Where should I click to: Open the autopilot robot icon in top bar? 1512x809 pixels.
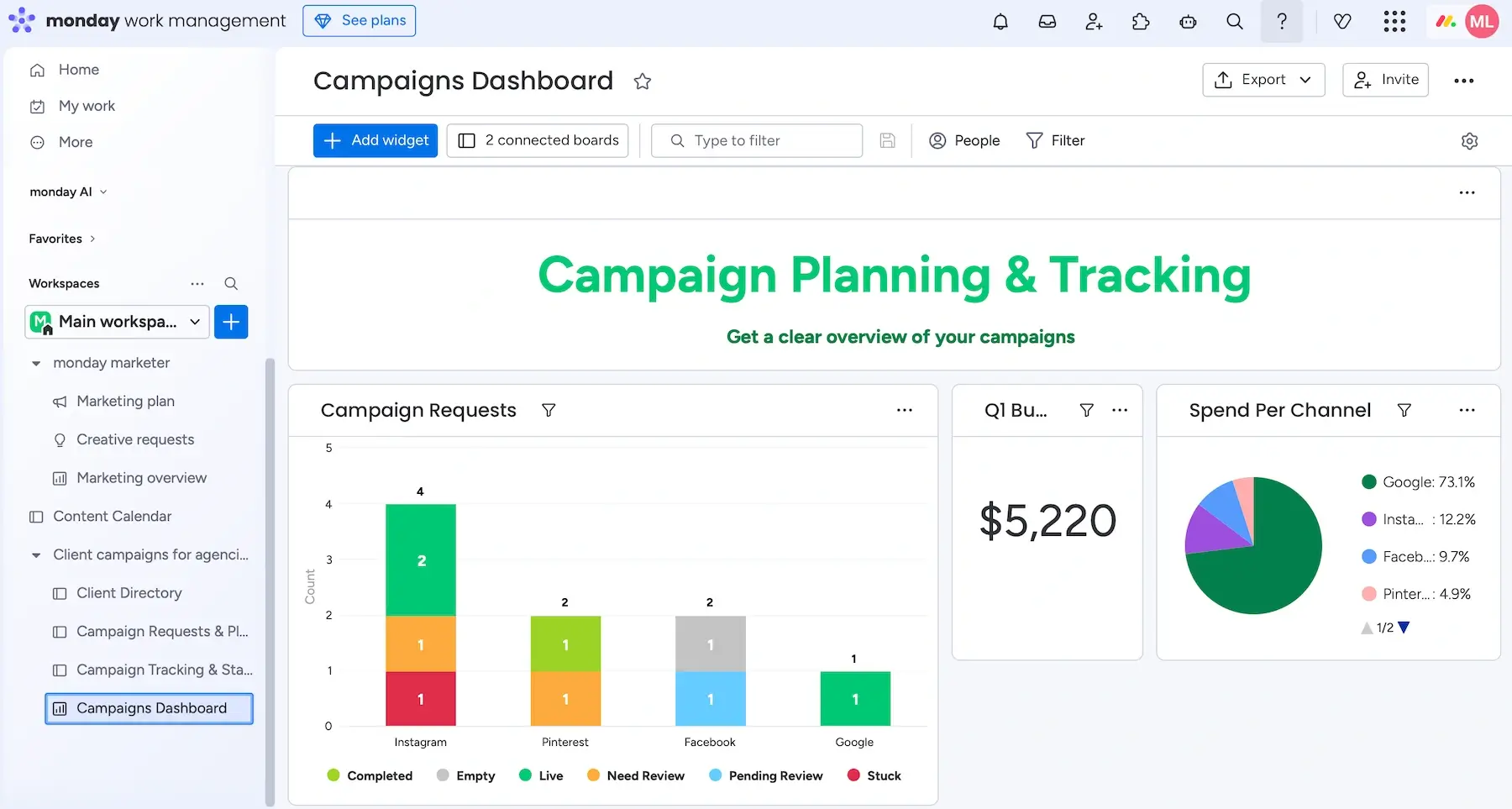pos(1188,22)
